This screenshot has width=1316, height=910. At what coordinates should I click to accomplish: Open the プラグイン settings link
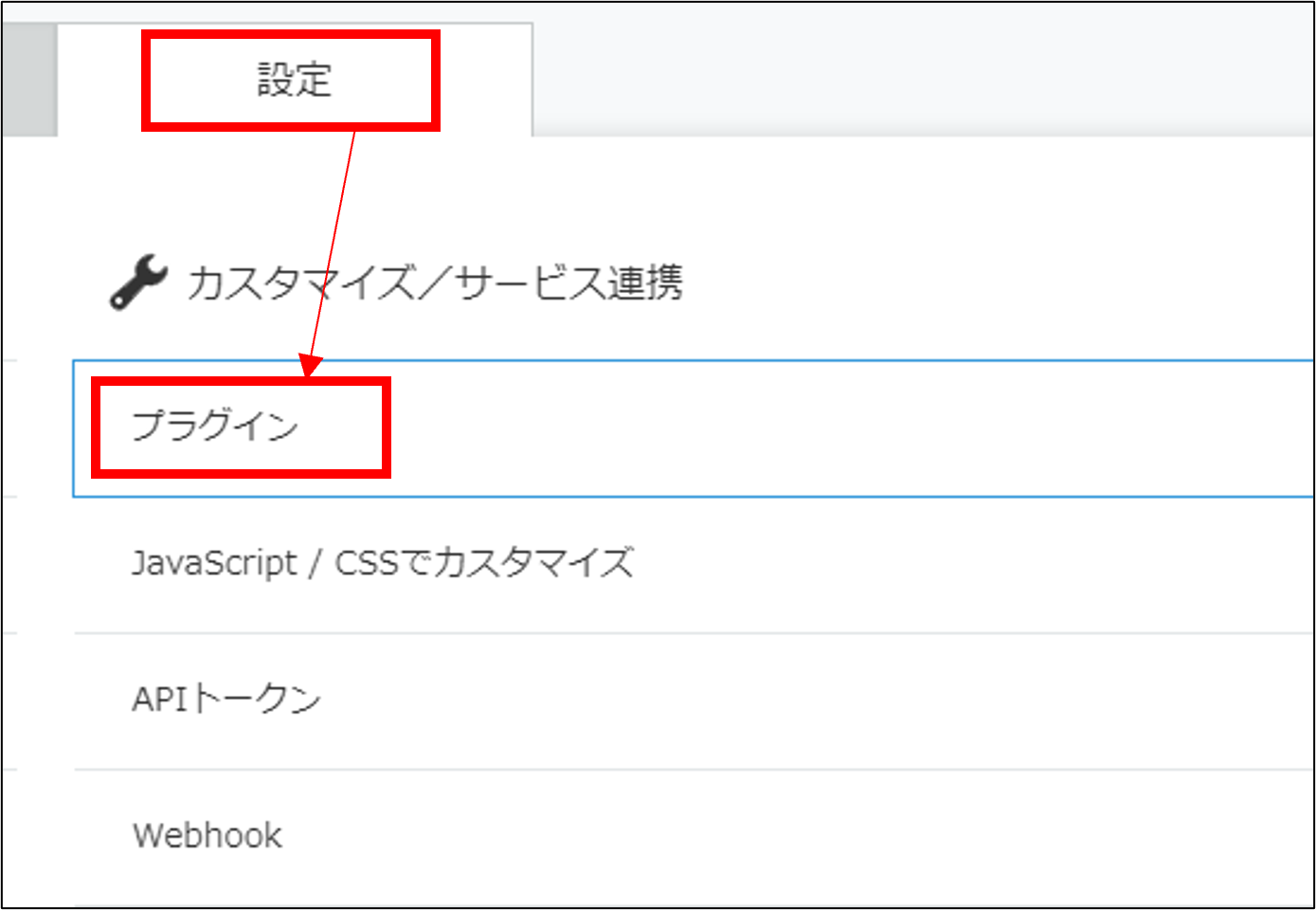point(215,427)
